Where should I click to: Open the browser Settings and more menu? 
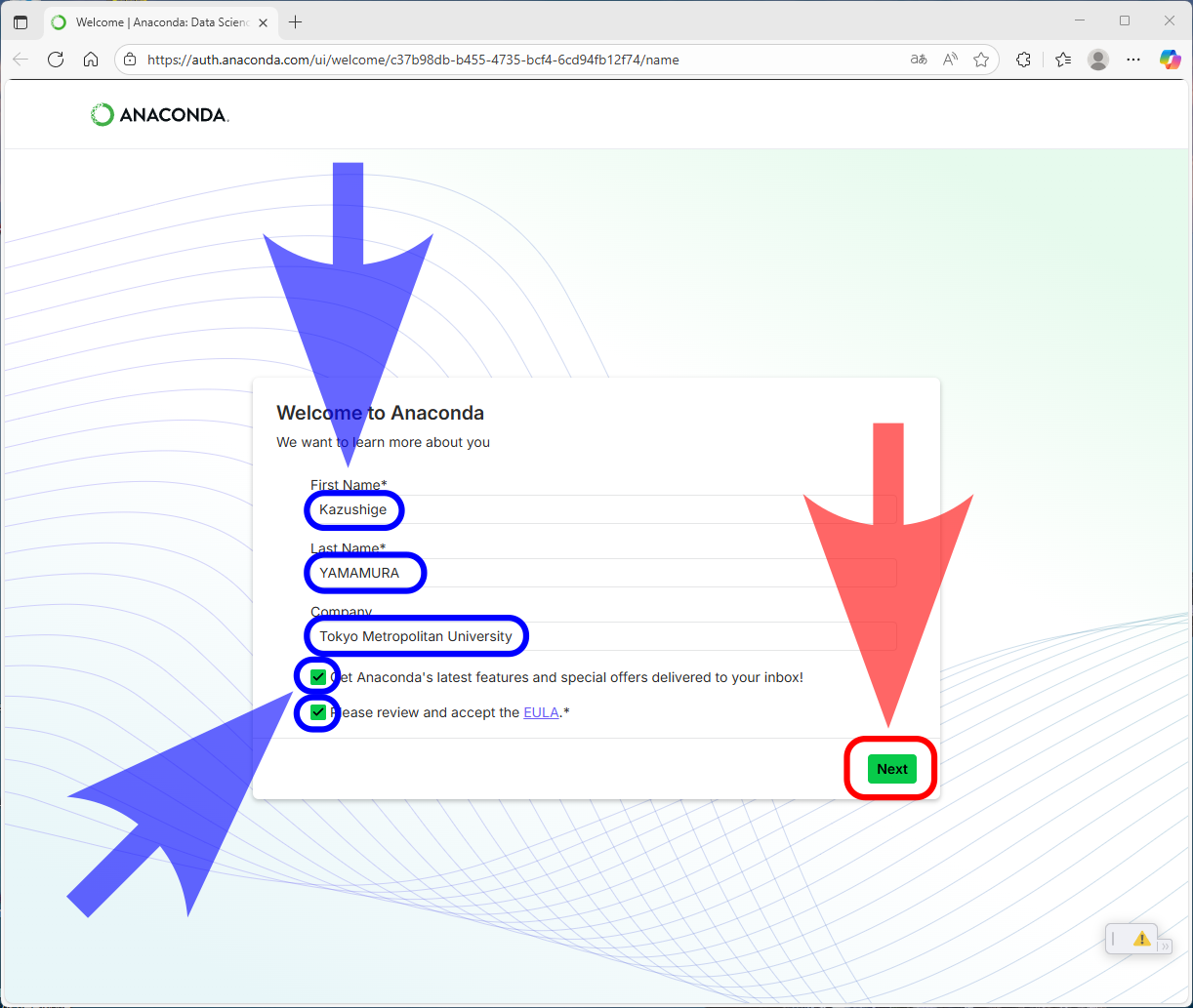click(1133, 60)
